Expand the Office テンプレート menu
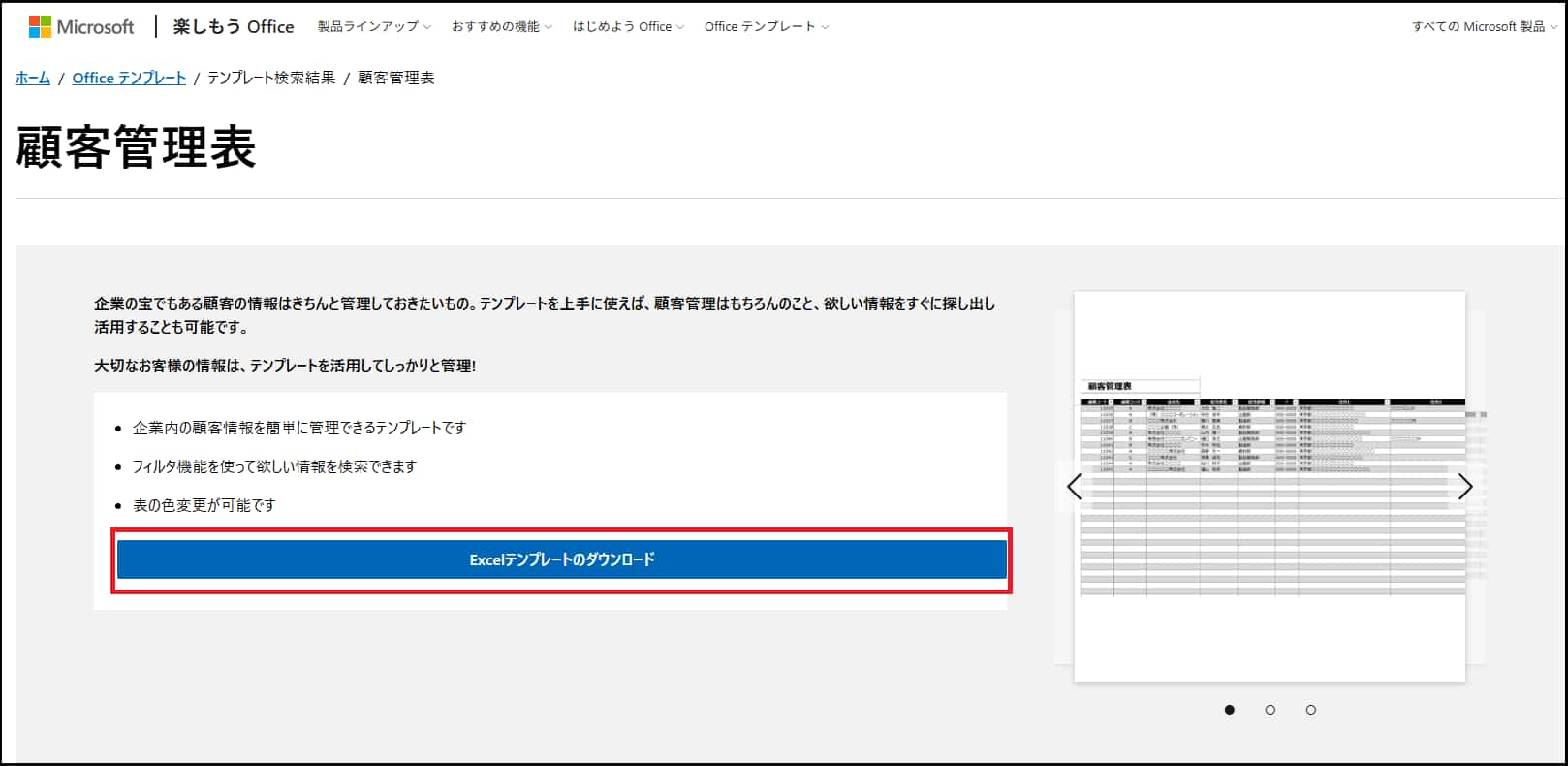Viewport: 1568px width, 766px height. [x=767, y=27]
